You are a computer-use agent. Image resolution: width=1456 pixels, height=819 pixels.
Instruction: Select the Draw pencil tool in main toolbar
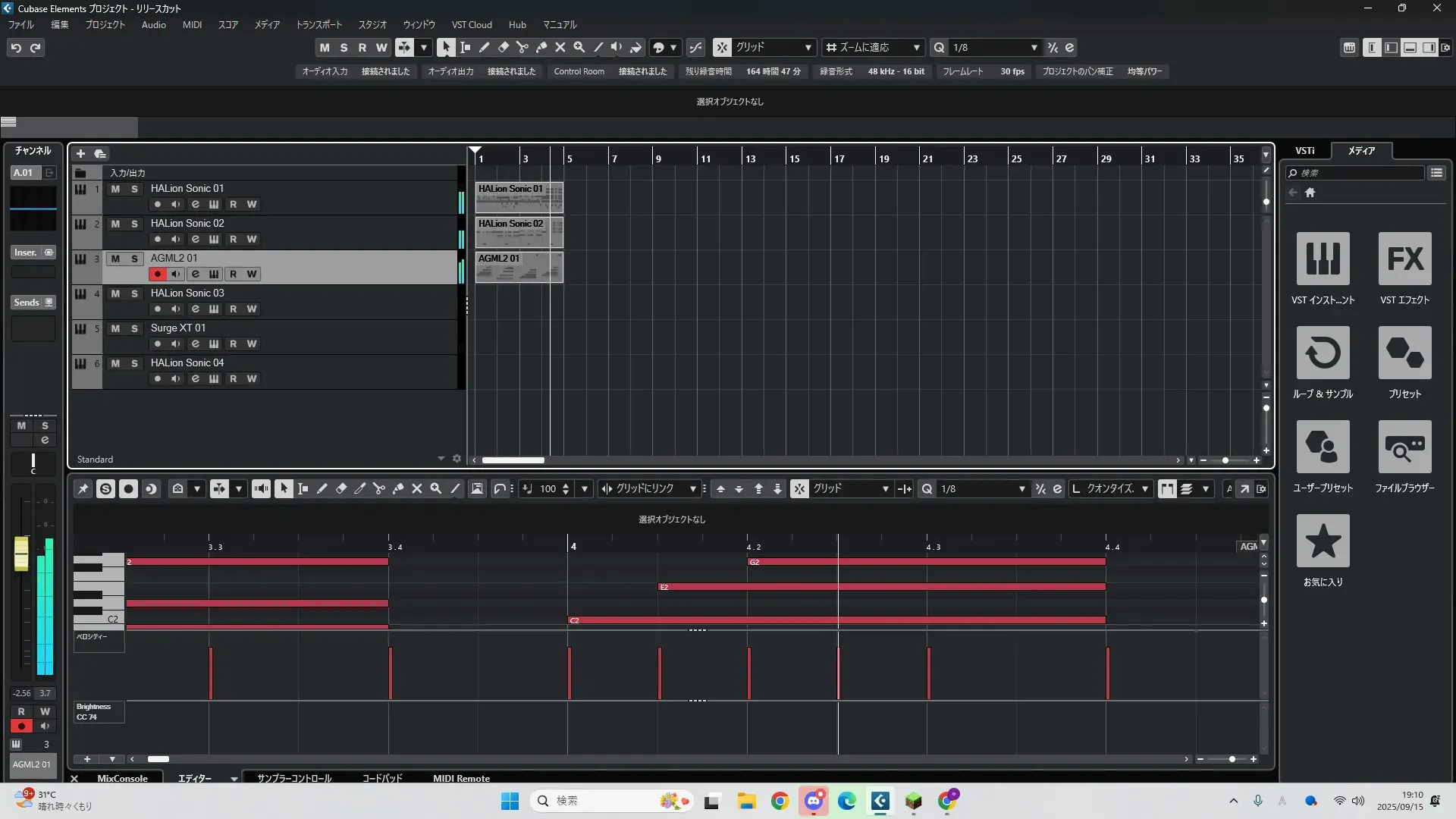tap(484, 47)
